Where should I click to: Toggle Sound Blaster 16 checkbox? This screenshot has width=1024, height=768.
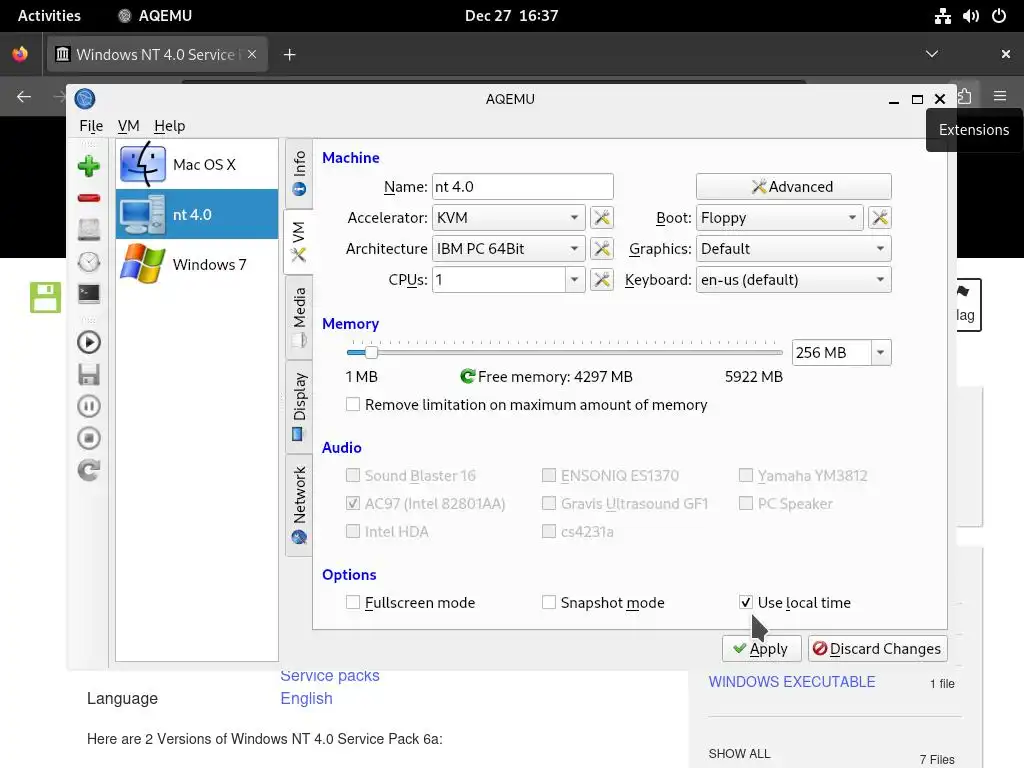tap(353, 475)
